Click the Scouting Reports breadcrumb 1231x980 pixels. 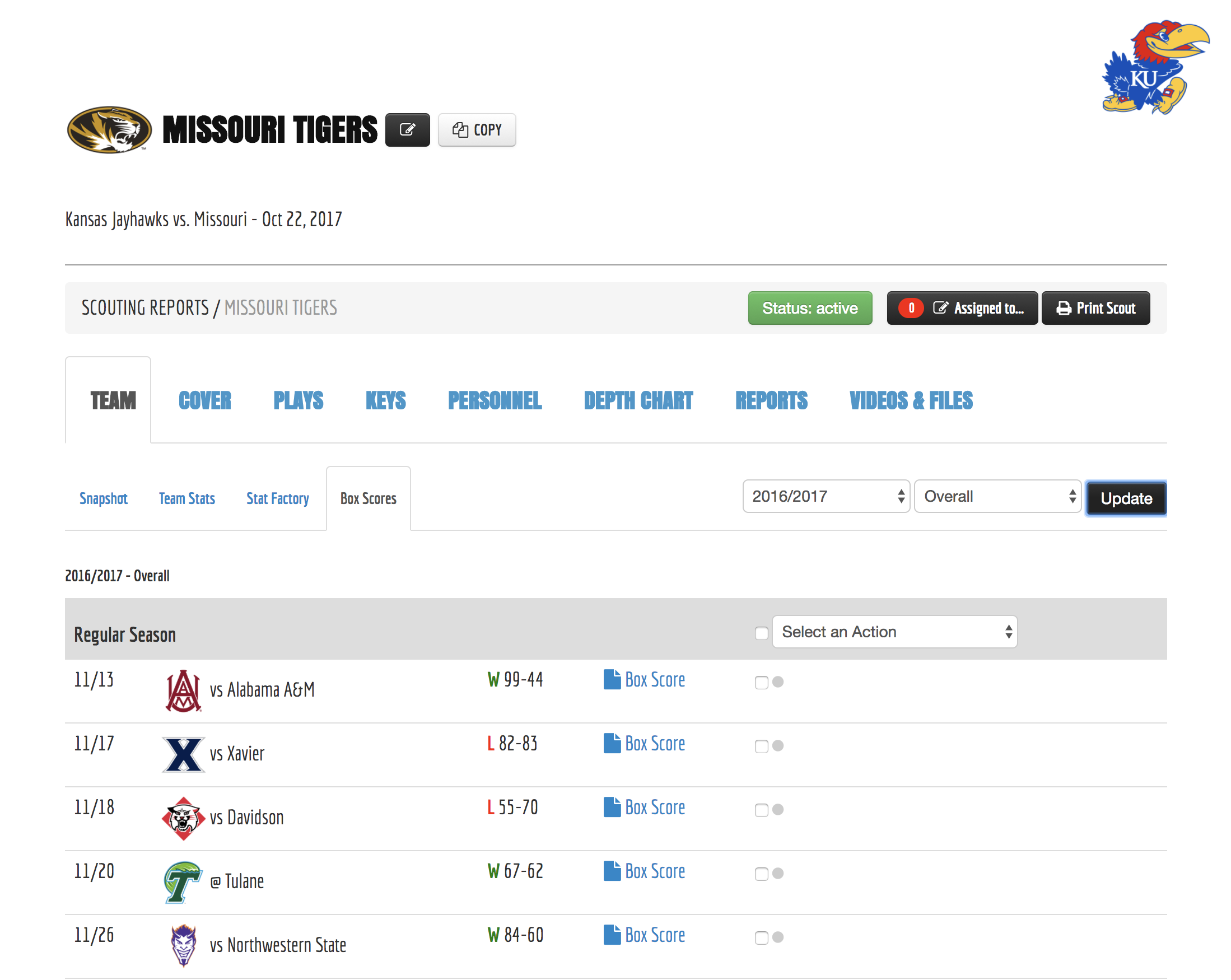click(145, 308)
